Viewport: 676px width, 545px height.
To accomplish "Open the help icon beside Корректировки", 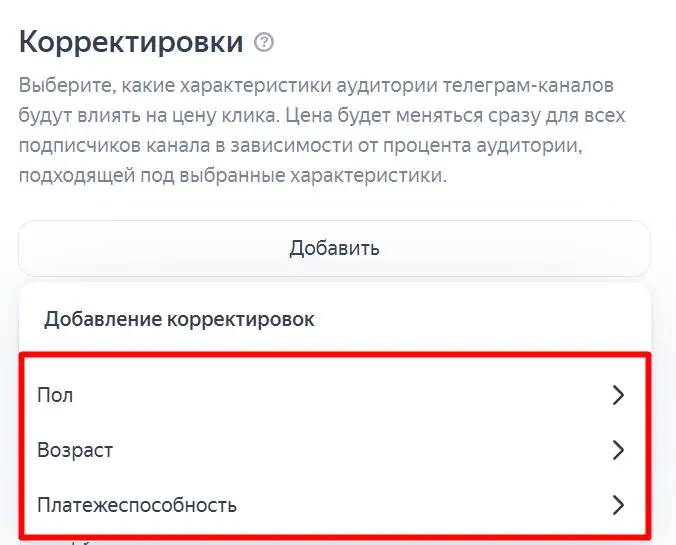I will [264, 43].
